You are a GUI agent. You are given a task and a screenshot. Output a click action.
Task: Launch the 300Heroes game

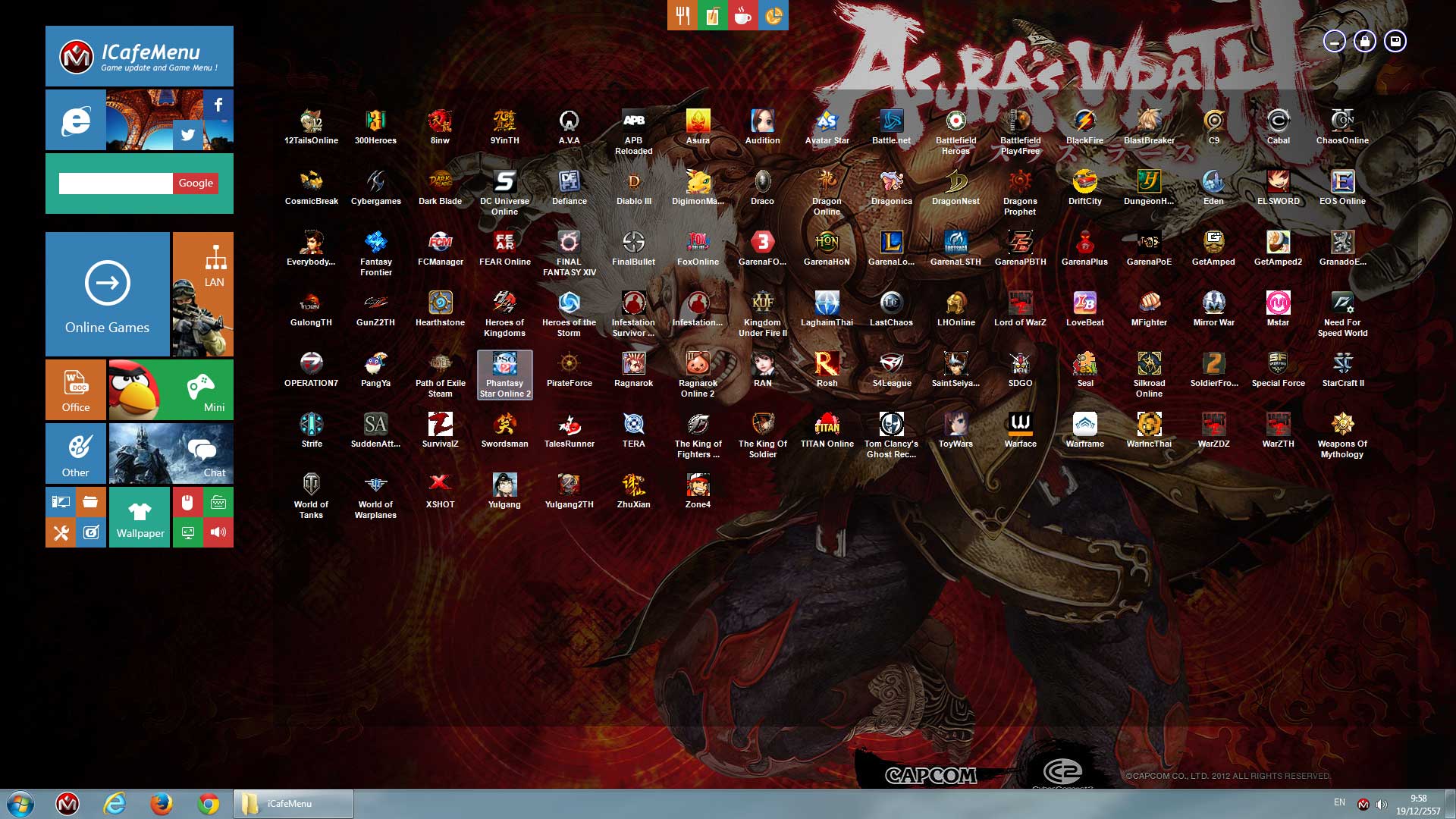(x=375, y=127)
